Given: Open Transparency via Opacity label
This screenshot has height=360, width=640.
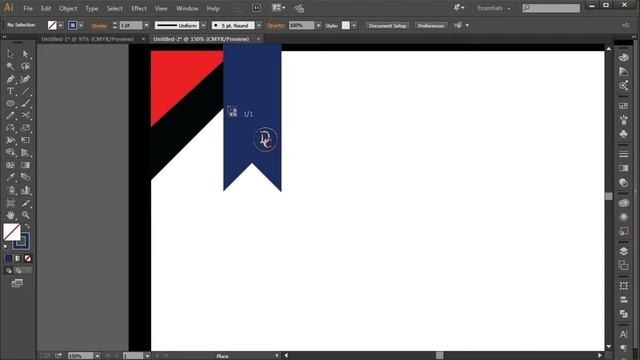Looking at the screenshot, I should [x=276, y=25].
